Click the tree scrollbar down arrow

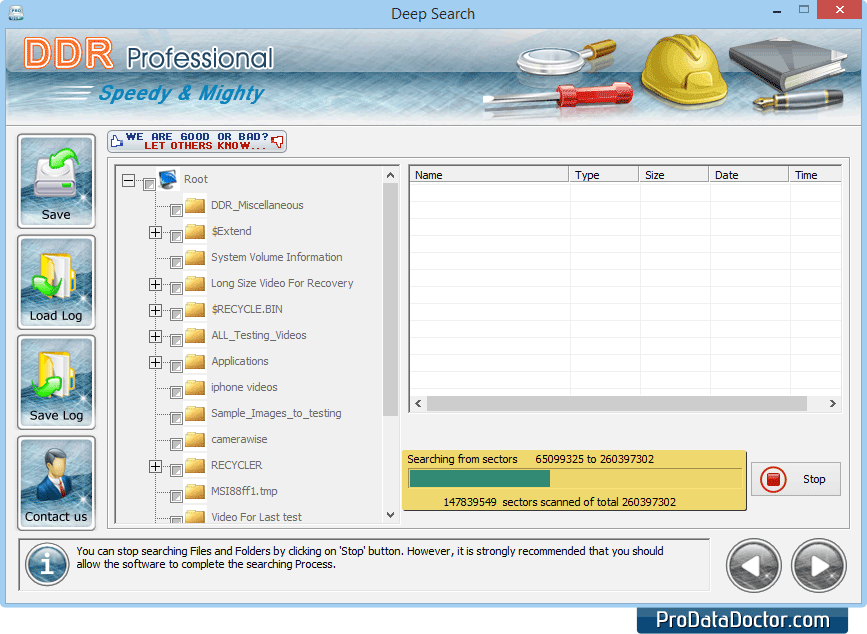click(390, 515)
